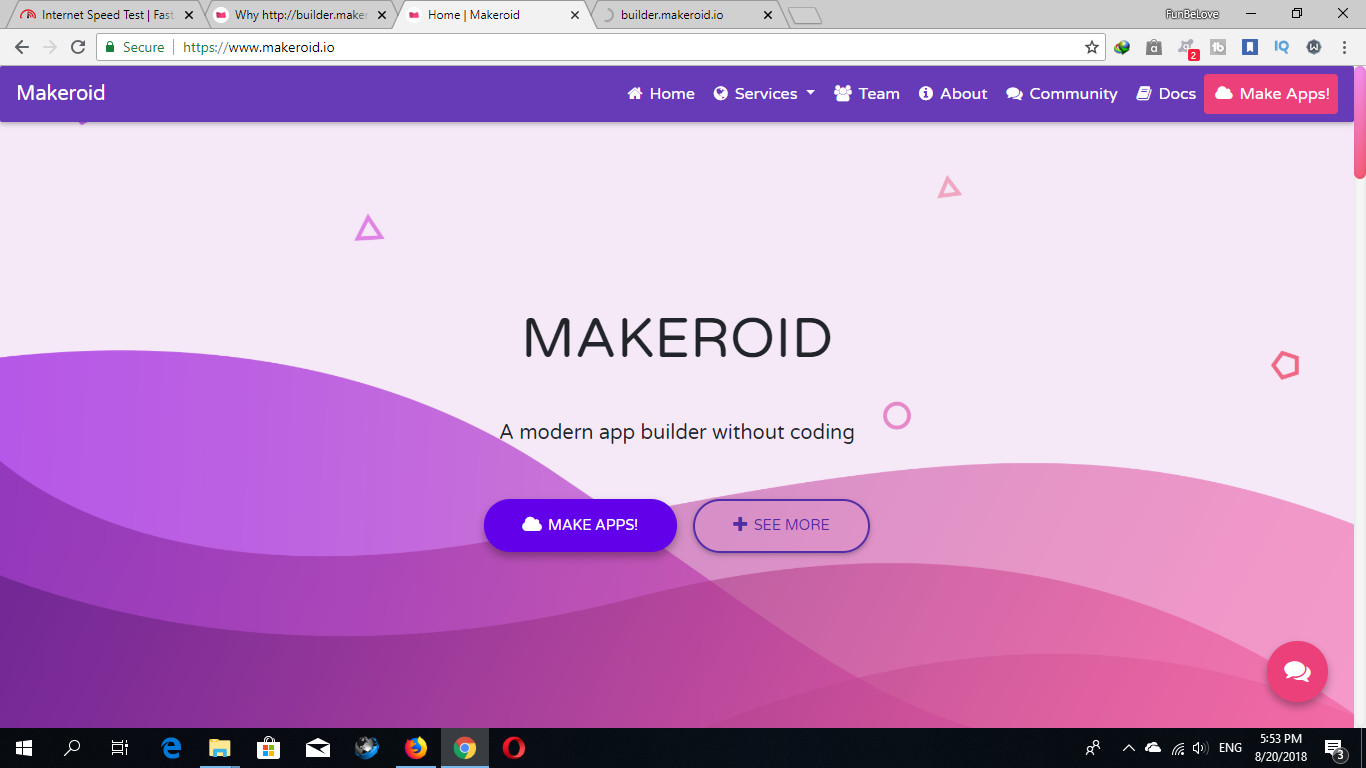Open the Firefox taskbar icon

[416, 748]
